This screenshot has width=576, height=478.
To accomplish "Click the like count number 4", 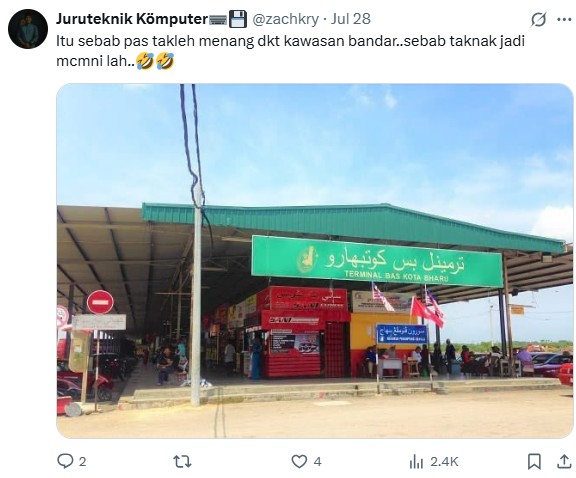I will (318, 462).
